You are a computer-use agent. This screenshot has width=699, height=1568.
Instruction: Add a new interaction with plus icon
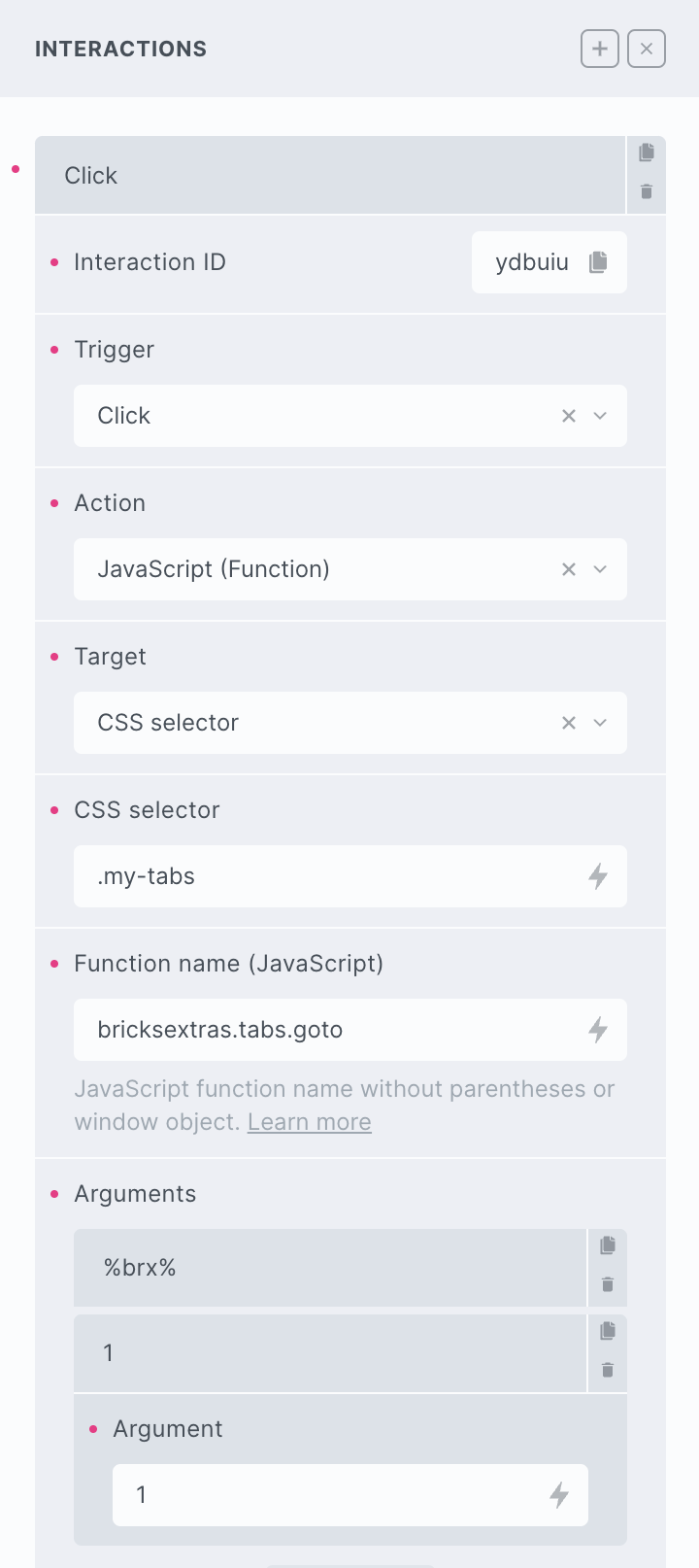[x=599, y=49]
